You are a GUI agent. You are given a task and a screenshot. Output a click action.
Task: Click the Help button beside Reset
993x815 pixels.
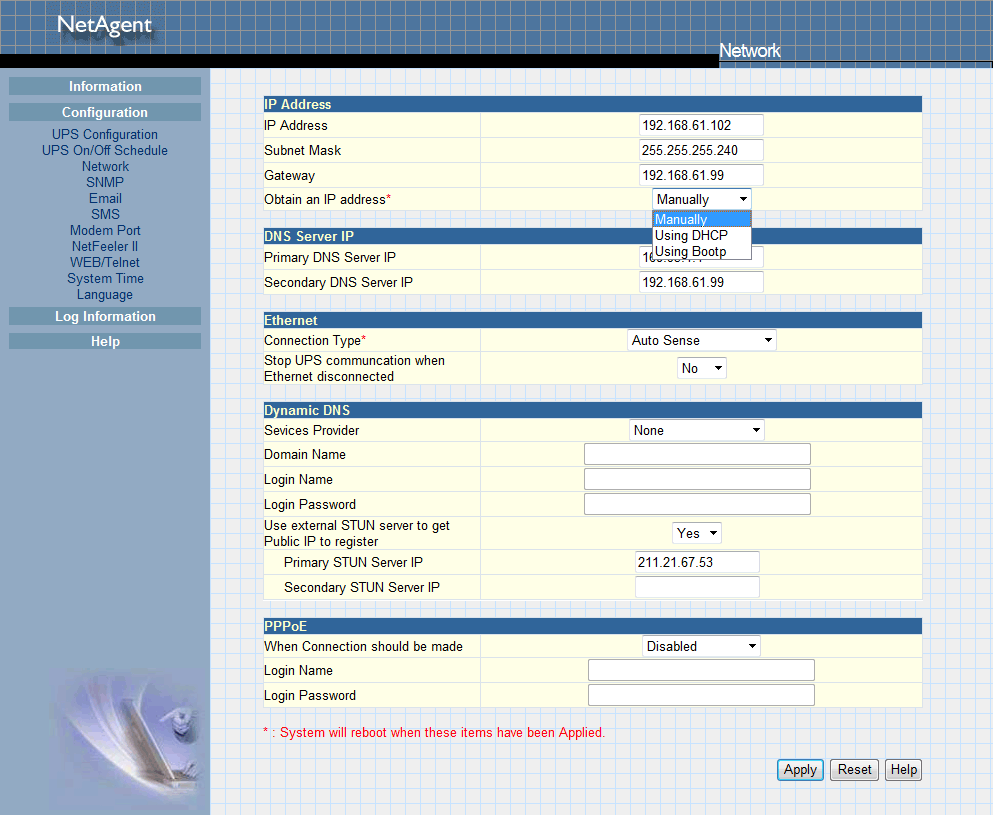tap(904, 770)
